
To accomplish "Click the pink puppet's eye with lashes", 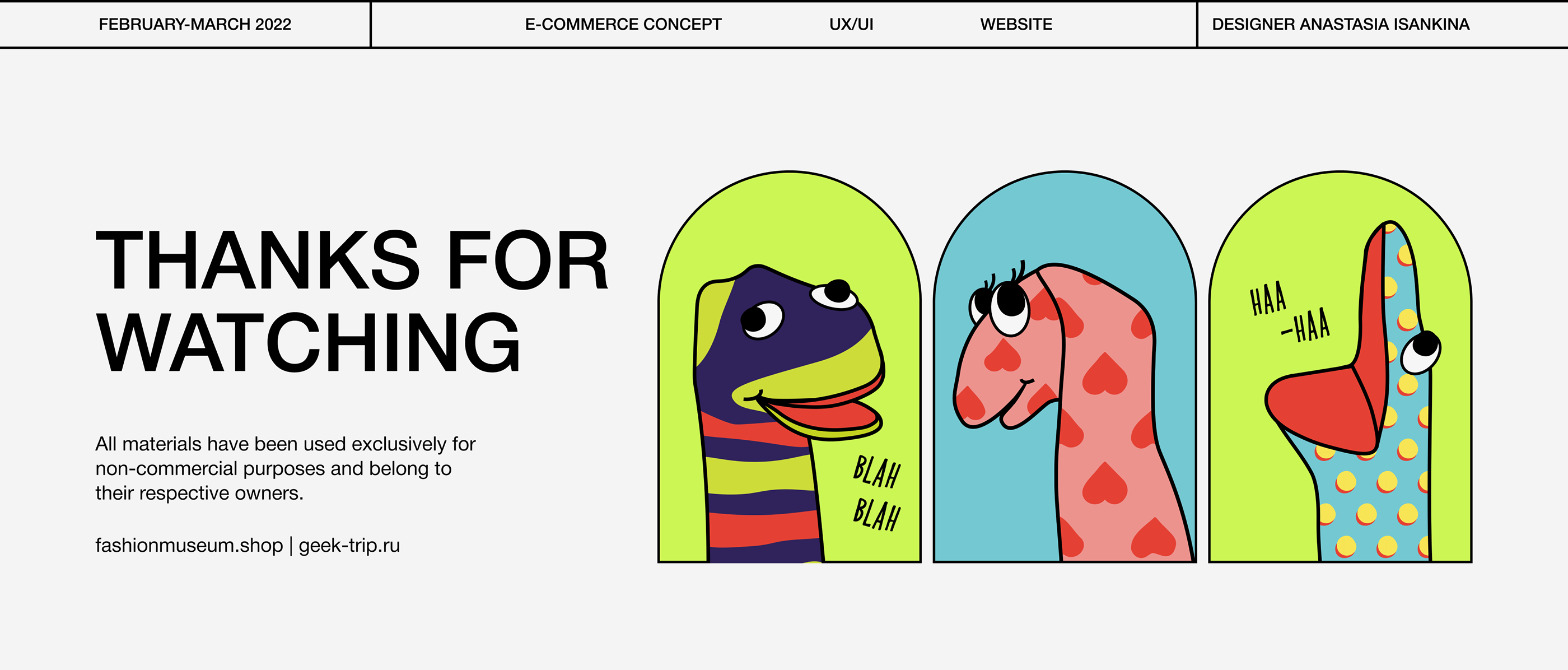I will 1009,306.
